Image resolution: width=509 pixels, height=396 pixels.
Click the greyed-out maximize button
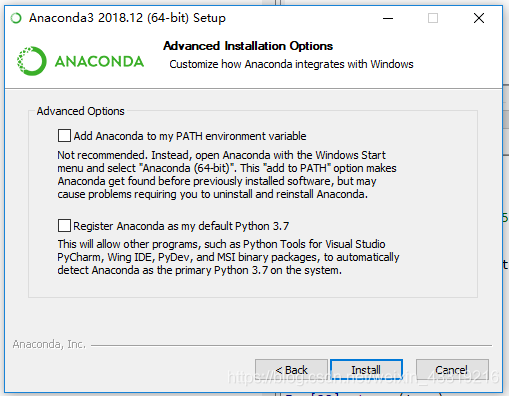click(433, 18)
